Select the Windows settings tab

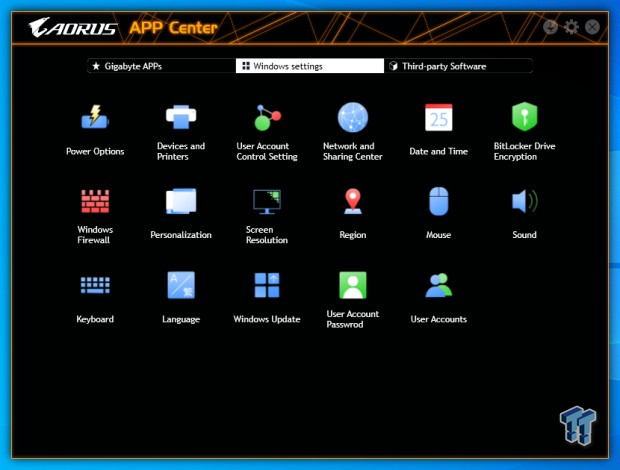(310, 66)
